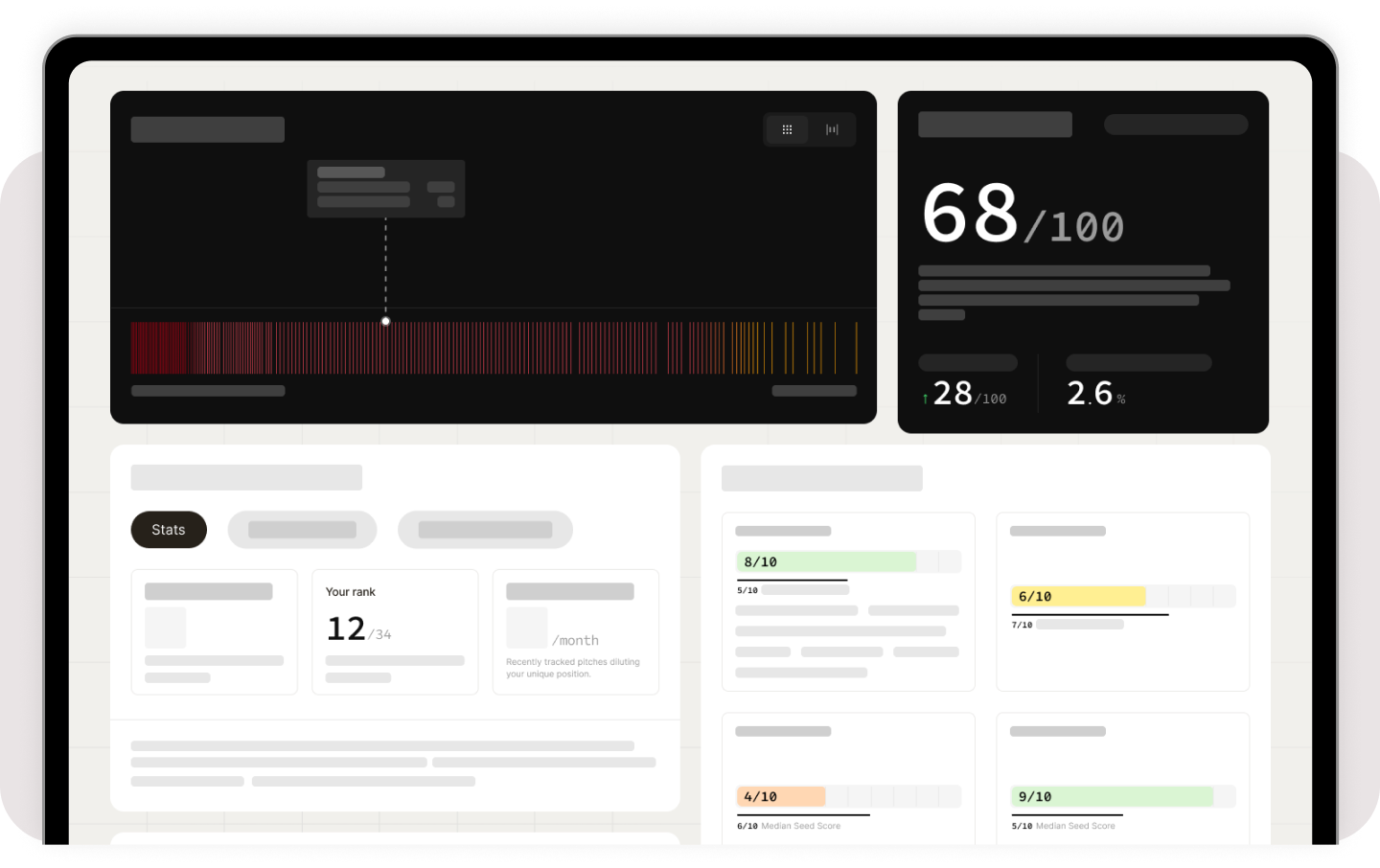Click the green up arrow beside 28/100
The width and height of the screenshot is (1380, 868).
pos(925,398)
